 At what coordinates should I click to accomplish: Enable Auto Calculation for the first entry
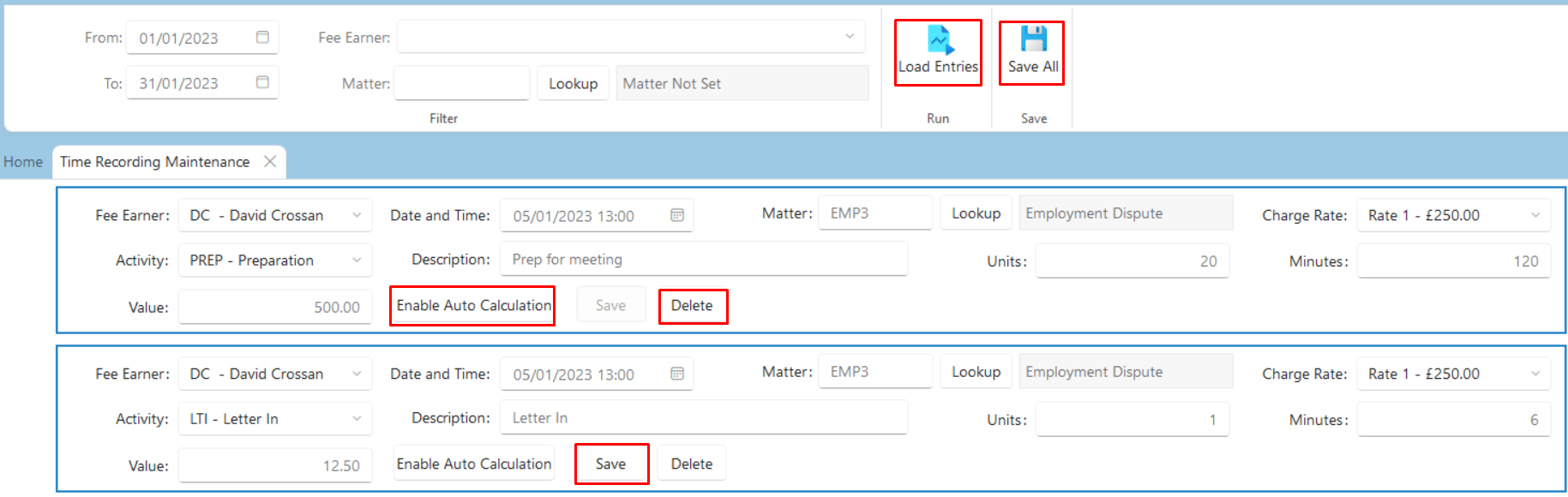pos(473,306)
